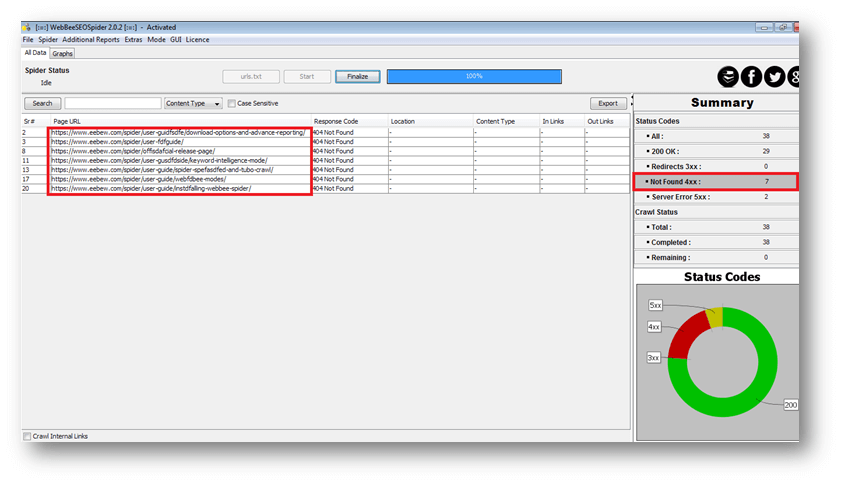Click the Finalize button
Viewport: 841px width, 484px height.
coord(358,77)
